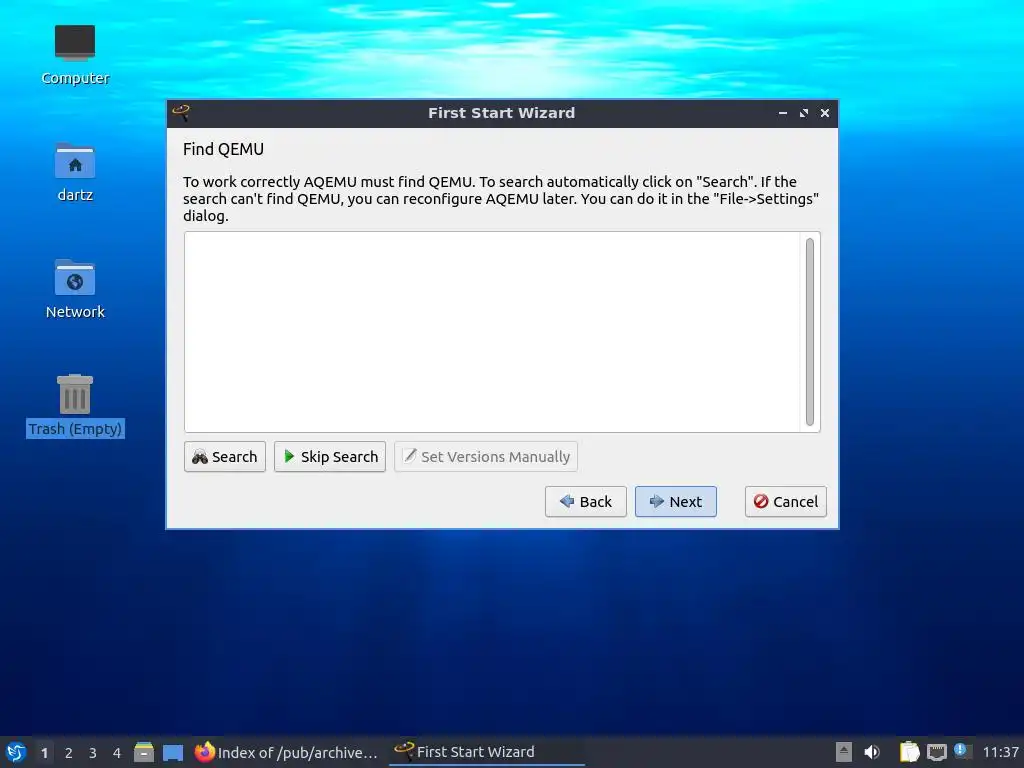
Task: Select the dartz home folder icon
Action: click(x=75, y=172)
